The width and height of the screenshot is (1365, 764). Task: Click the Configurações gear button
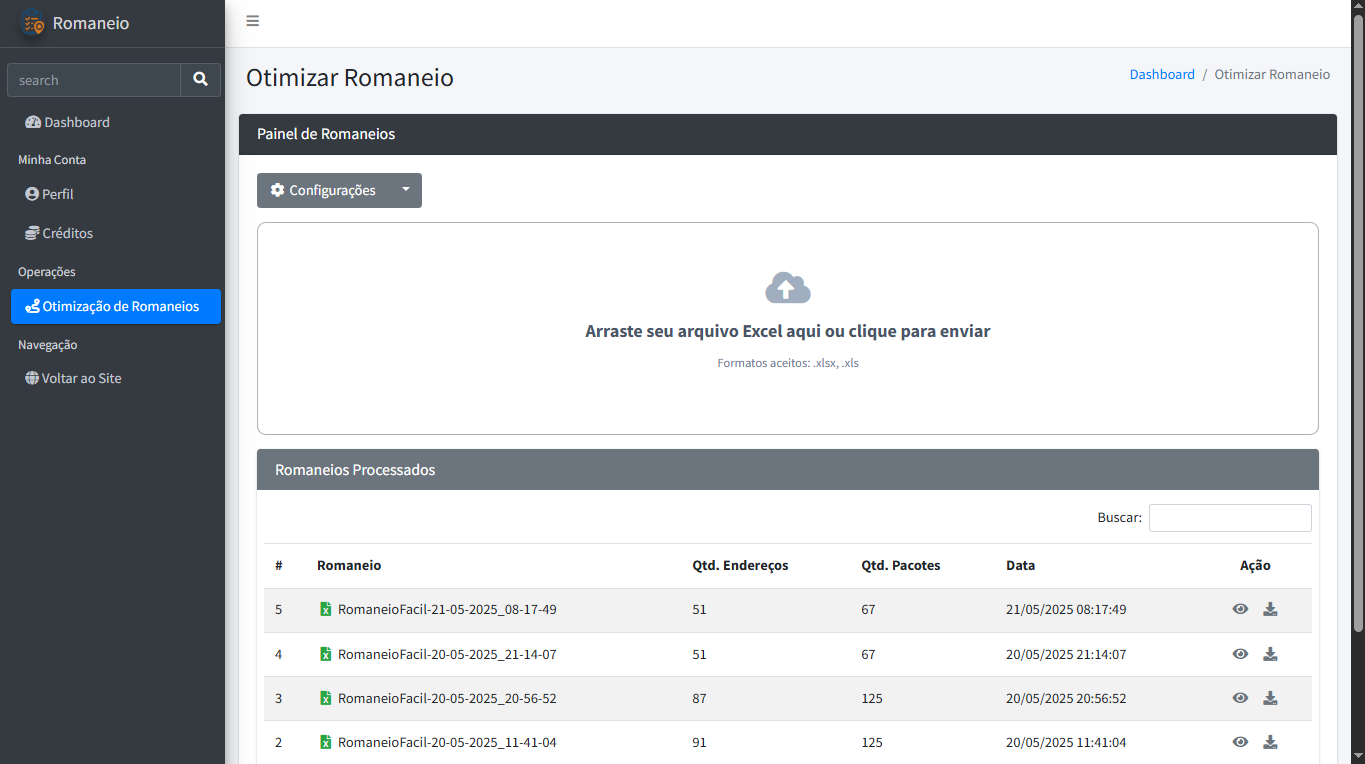pos(323,190)
